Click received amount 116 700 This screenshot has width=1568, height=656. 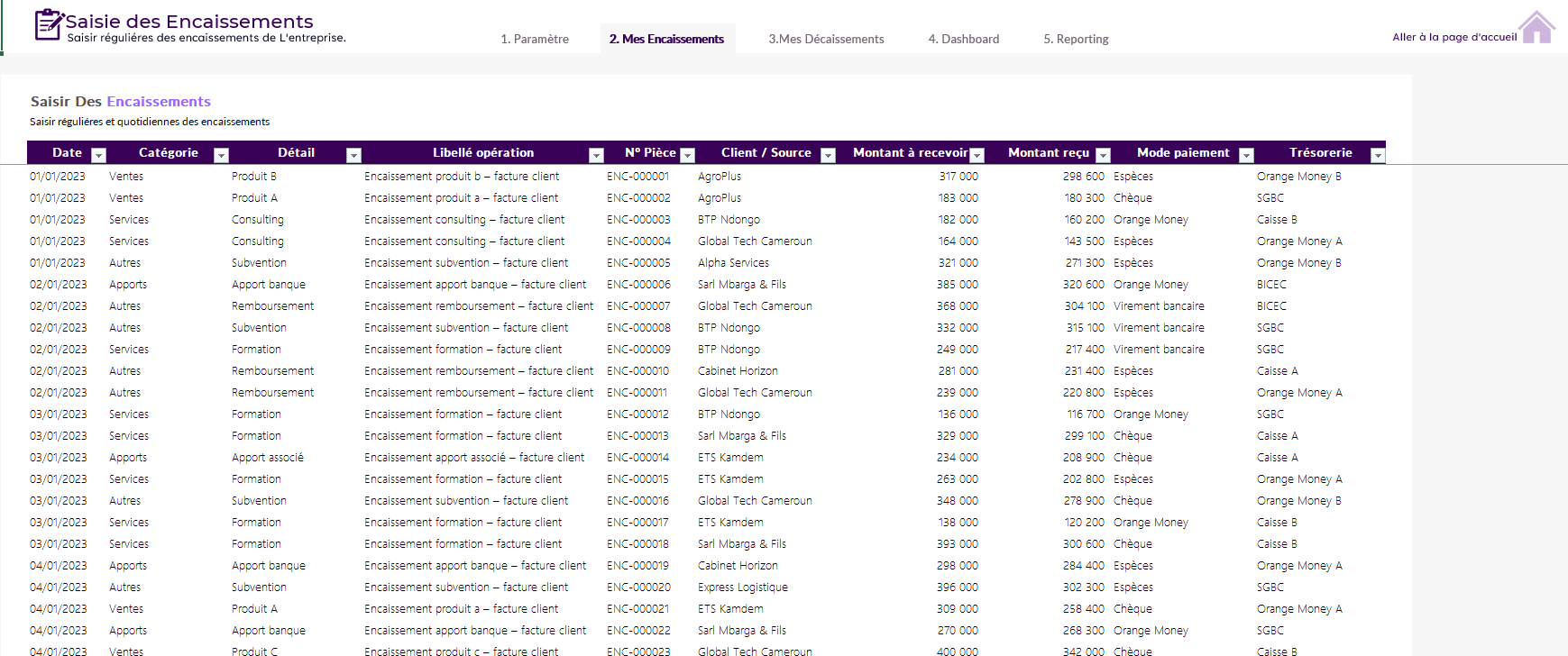click(1086, 415)
